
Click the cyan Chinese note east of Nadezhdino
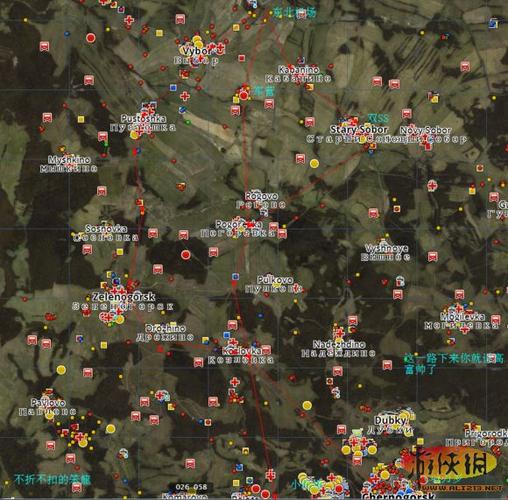coord(453,364)
